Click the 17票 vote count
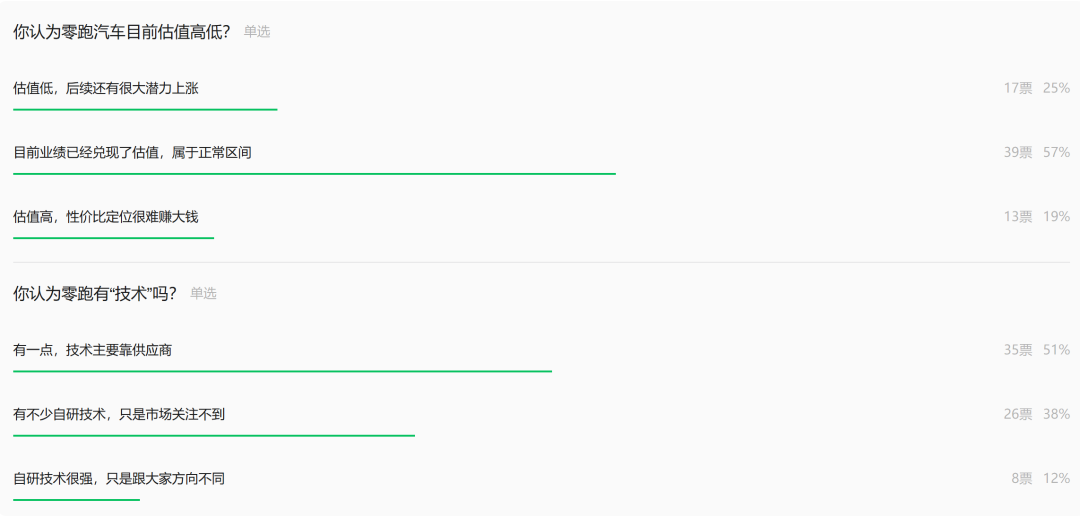1080x517 pixels. tap(1018, 88)
